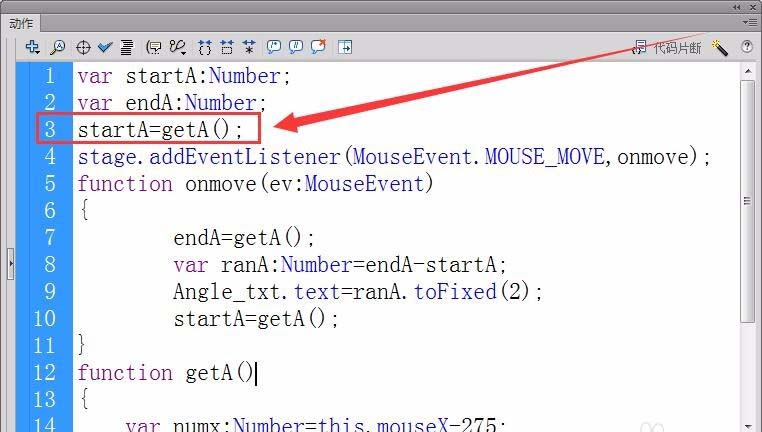Toggle Script Assist magic wand
The width and height of the screenshot is (762, 432).
click(x=719, y=48)
